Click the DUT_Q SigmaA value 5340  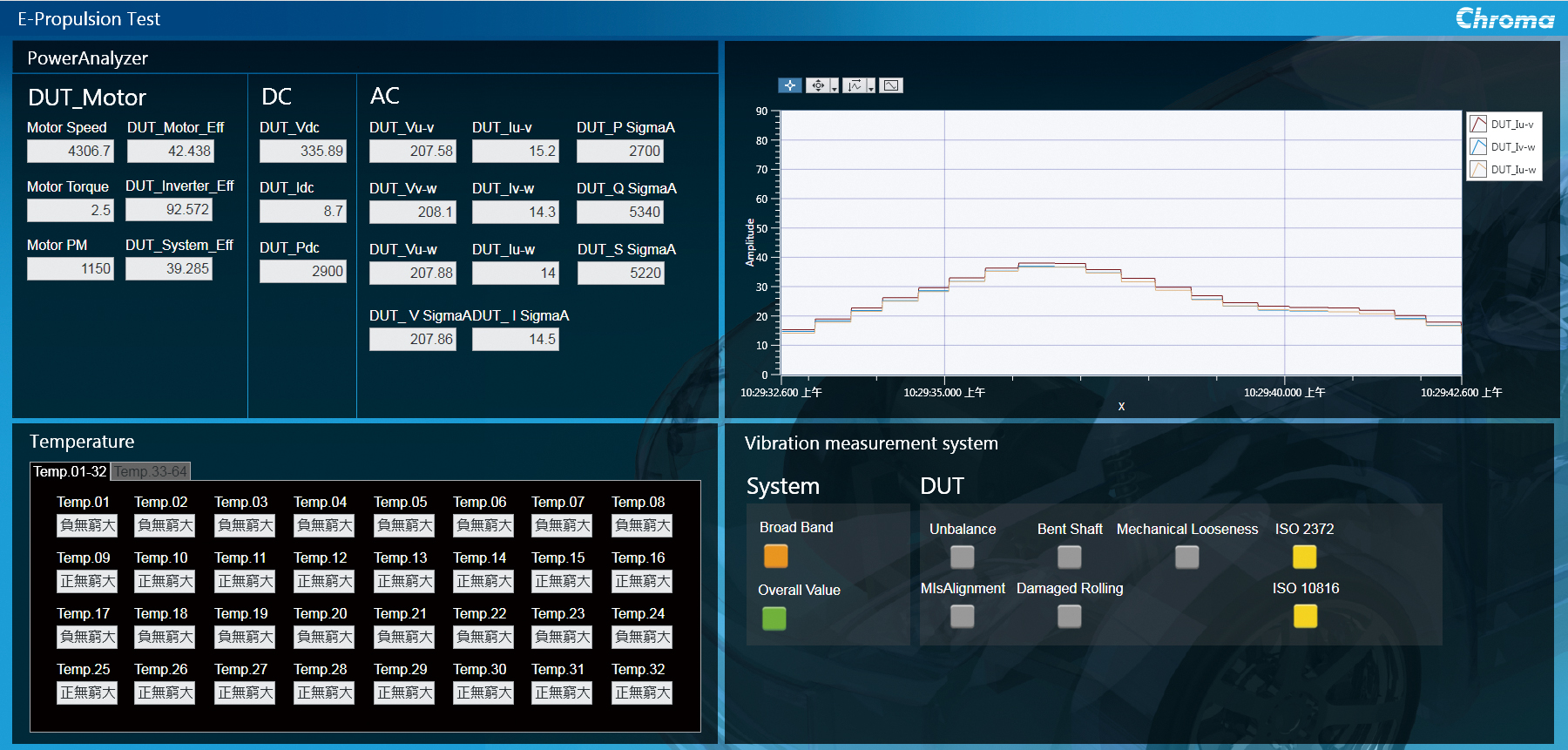click(621, 212)
